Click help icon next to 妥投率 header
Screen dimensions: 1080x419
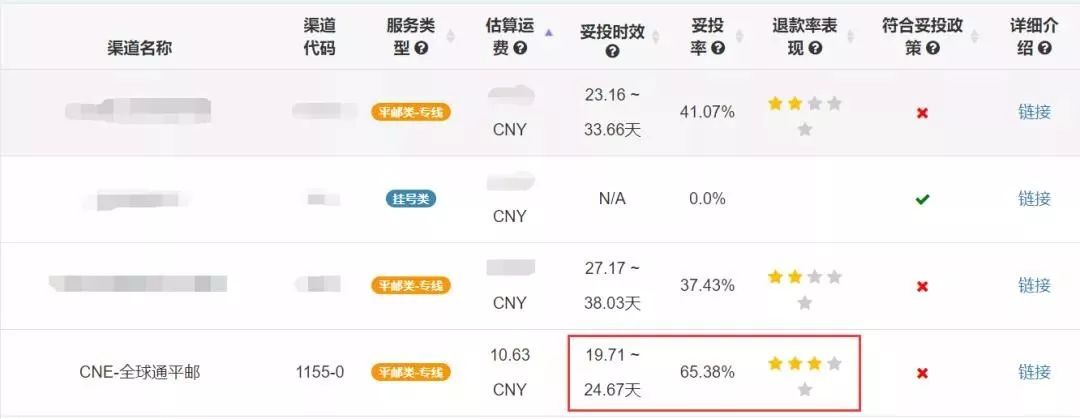tap(718, 48)
